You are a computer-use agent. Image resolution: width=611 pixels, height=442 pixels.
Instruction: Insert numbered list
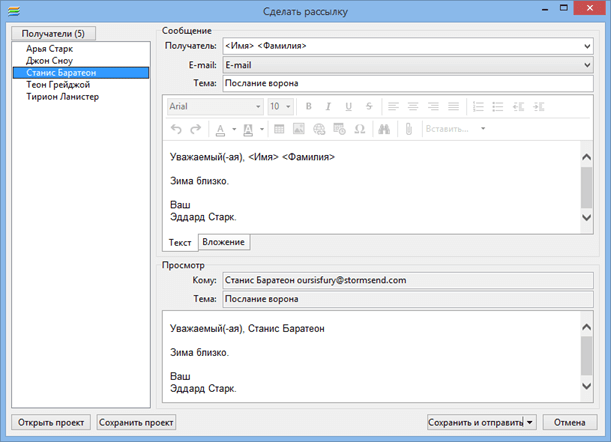click(x=478, y=106)
